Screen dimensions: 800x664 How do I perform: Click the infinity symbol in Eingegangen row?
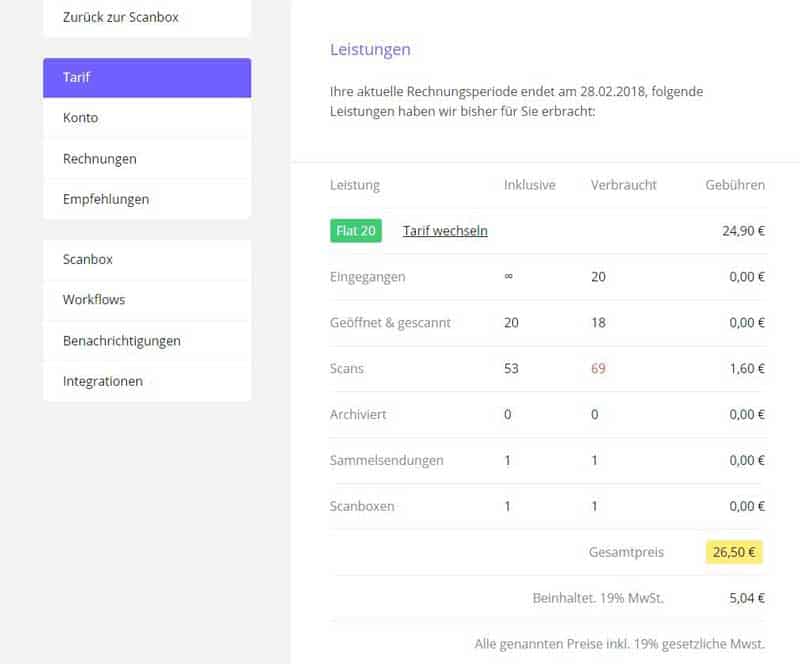click(509, 277)
